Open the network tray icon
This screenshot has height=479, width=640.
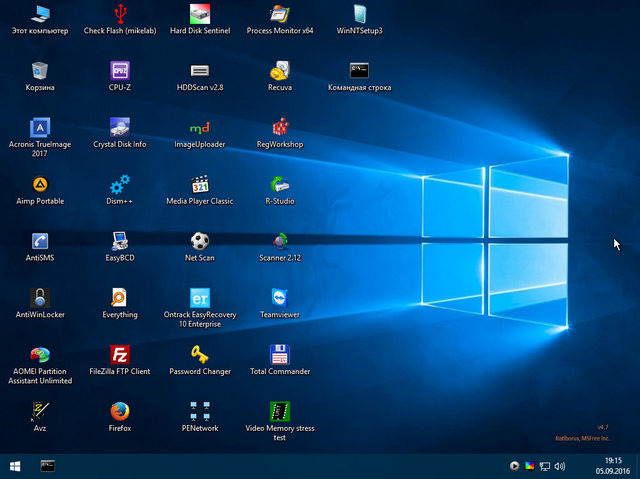(544, 466)
